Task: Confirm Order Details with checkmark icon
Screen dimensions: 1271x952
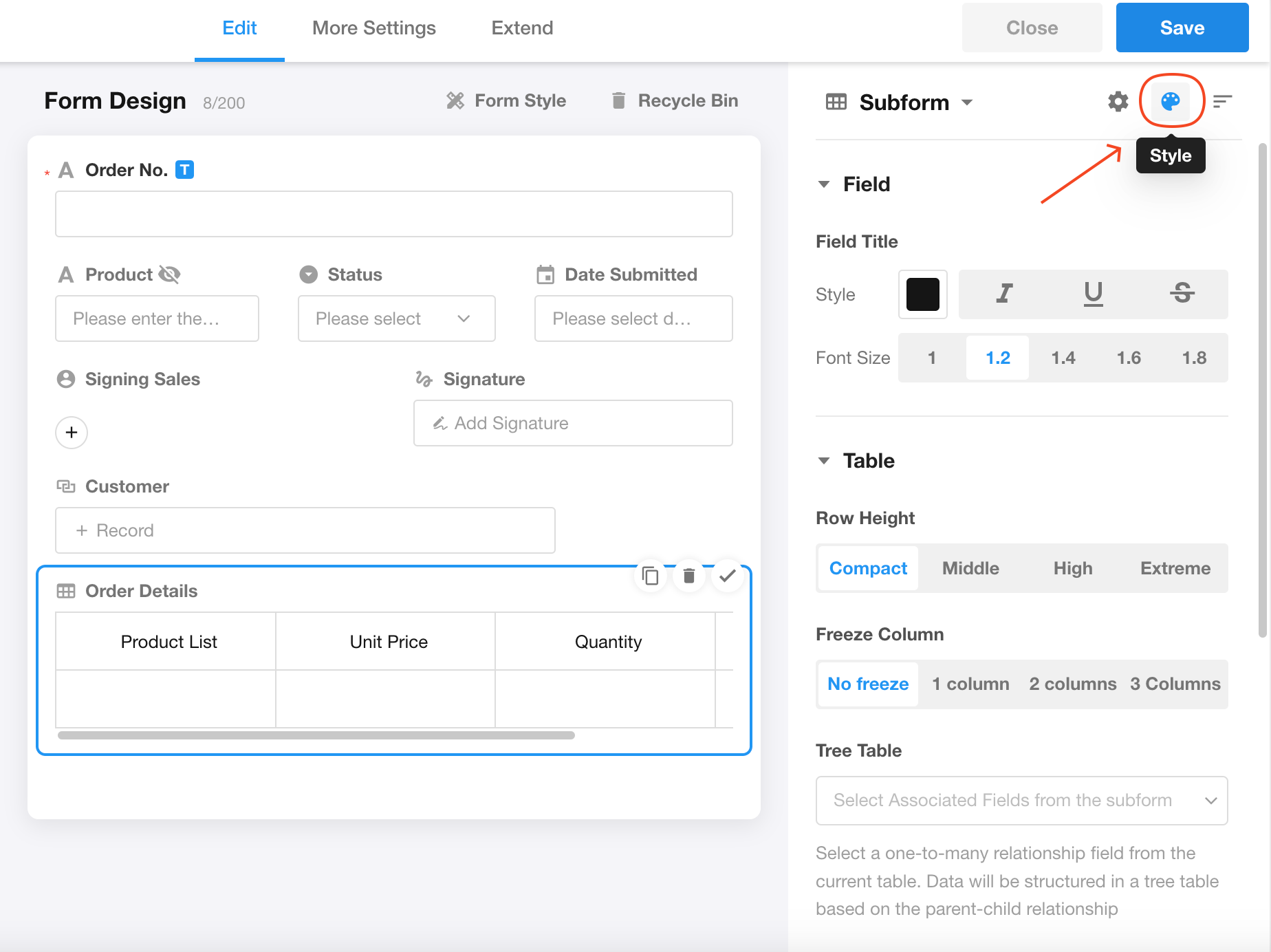Action: (x=727, y=575)
